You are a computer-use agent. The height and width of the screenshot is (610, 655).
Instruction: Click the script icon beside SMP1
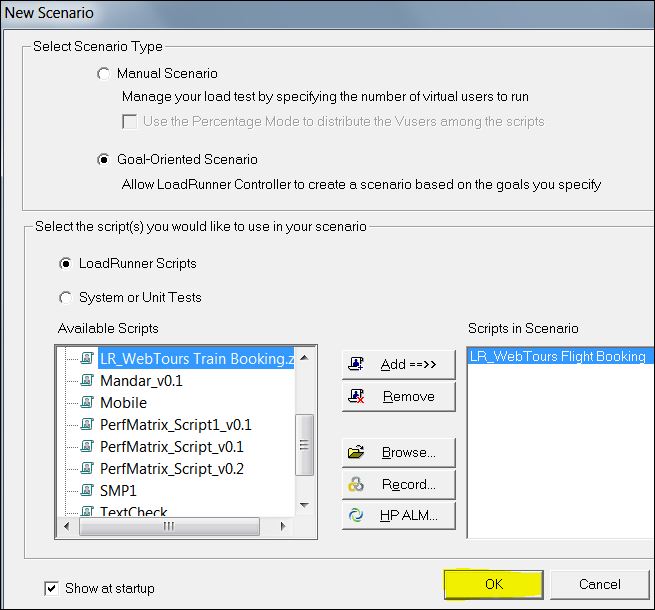pyautogui.click(x=87, y=490)
